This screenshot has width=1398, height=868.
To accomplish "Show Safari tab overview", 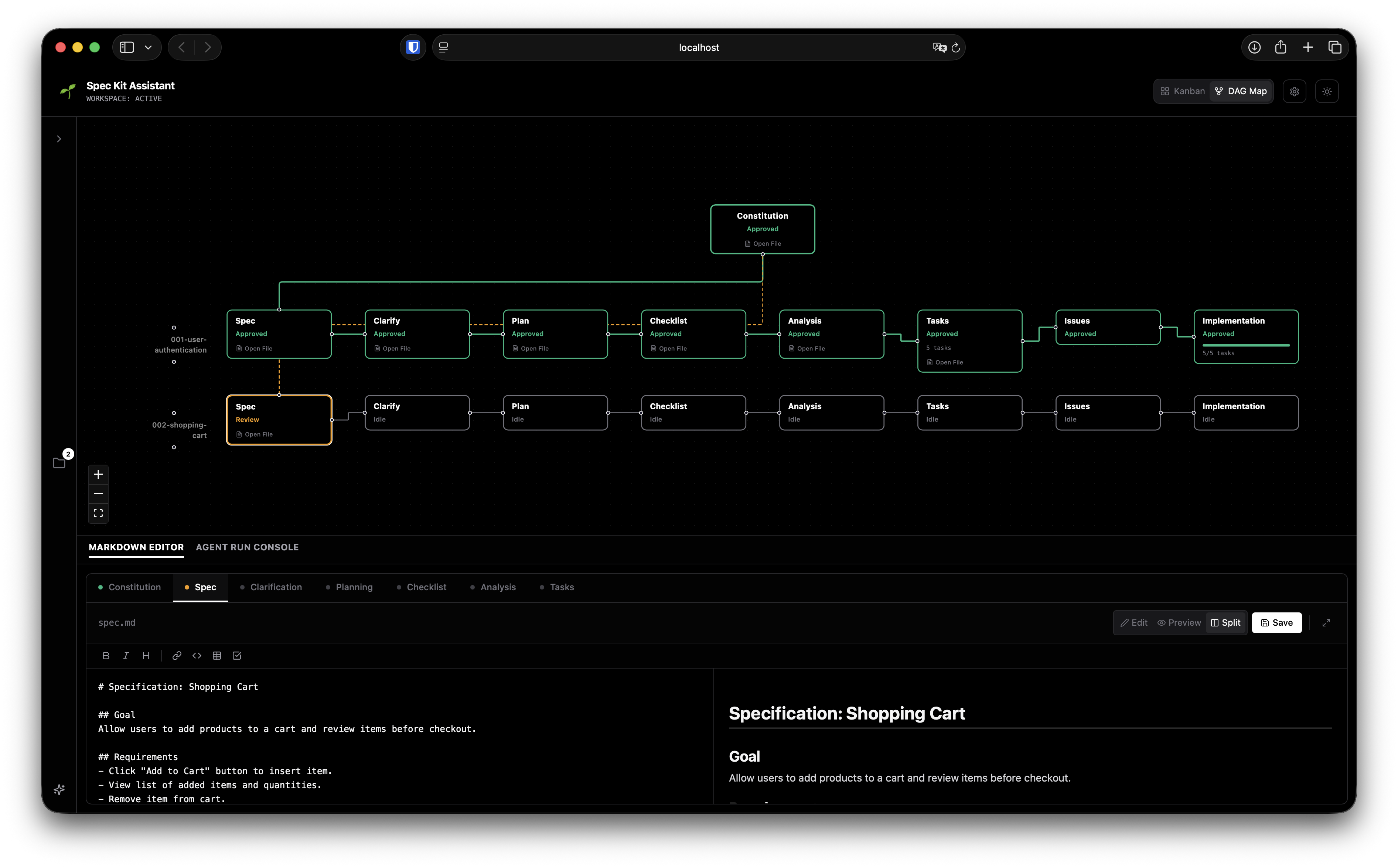I will coord(1335,47).
